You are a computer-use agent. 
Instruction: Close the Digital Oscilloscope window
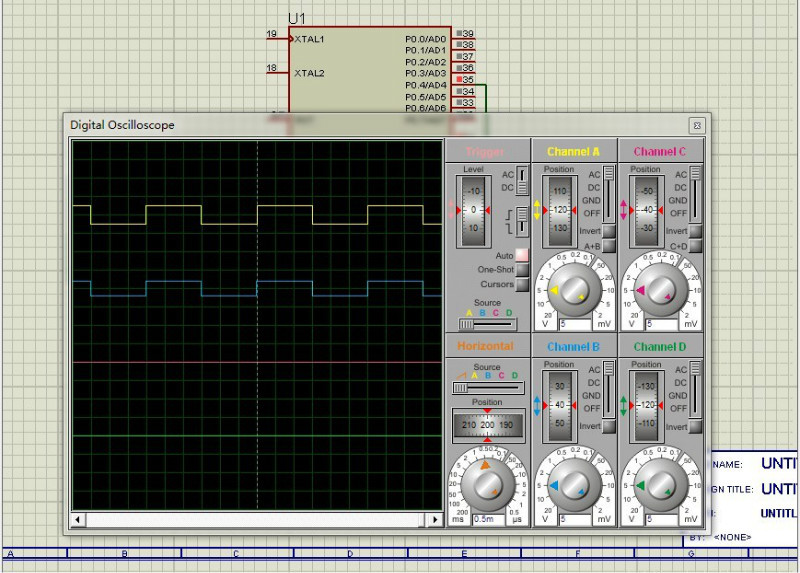697,125
